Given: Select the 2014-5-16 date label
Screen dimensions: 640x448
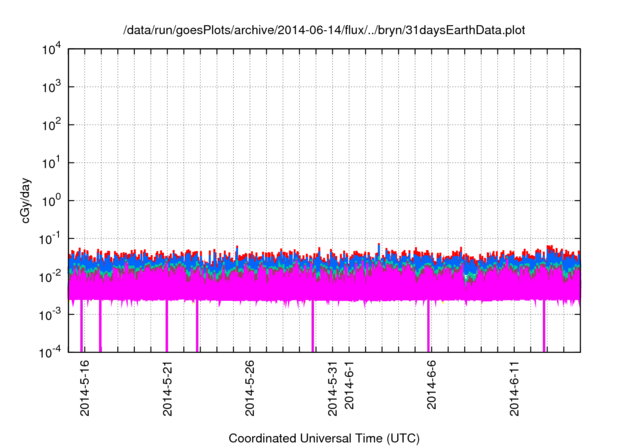Looking at the screenshot, I should 85,388.
